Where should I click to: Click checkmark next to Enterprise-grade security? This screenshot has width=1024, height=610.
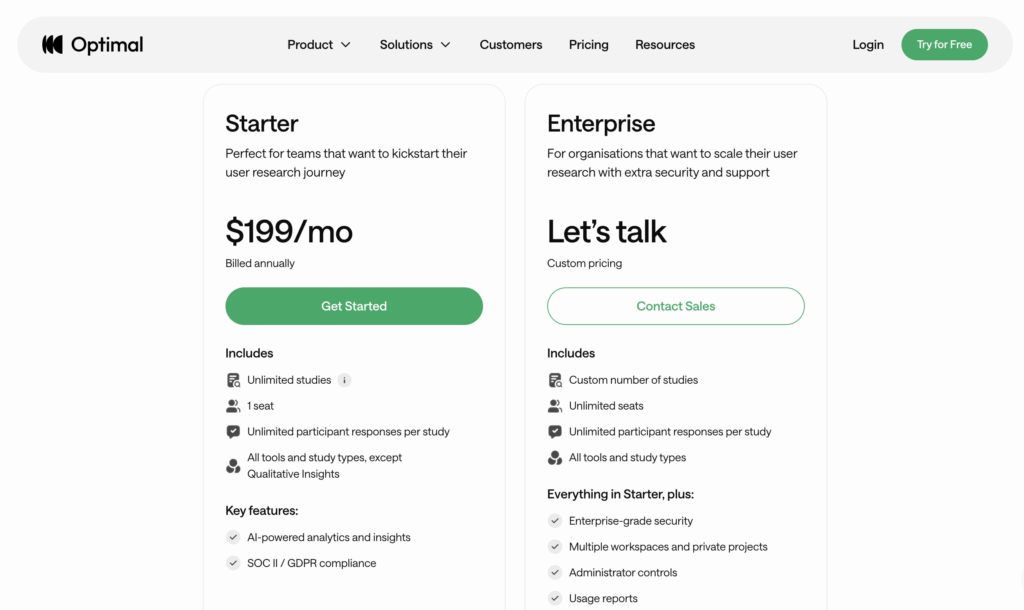point(555,521)
